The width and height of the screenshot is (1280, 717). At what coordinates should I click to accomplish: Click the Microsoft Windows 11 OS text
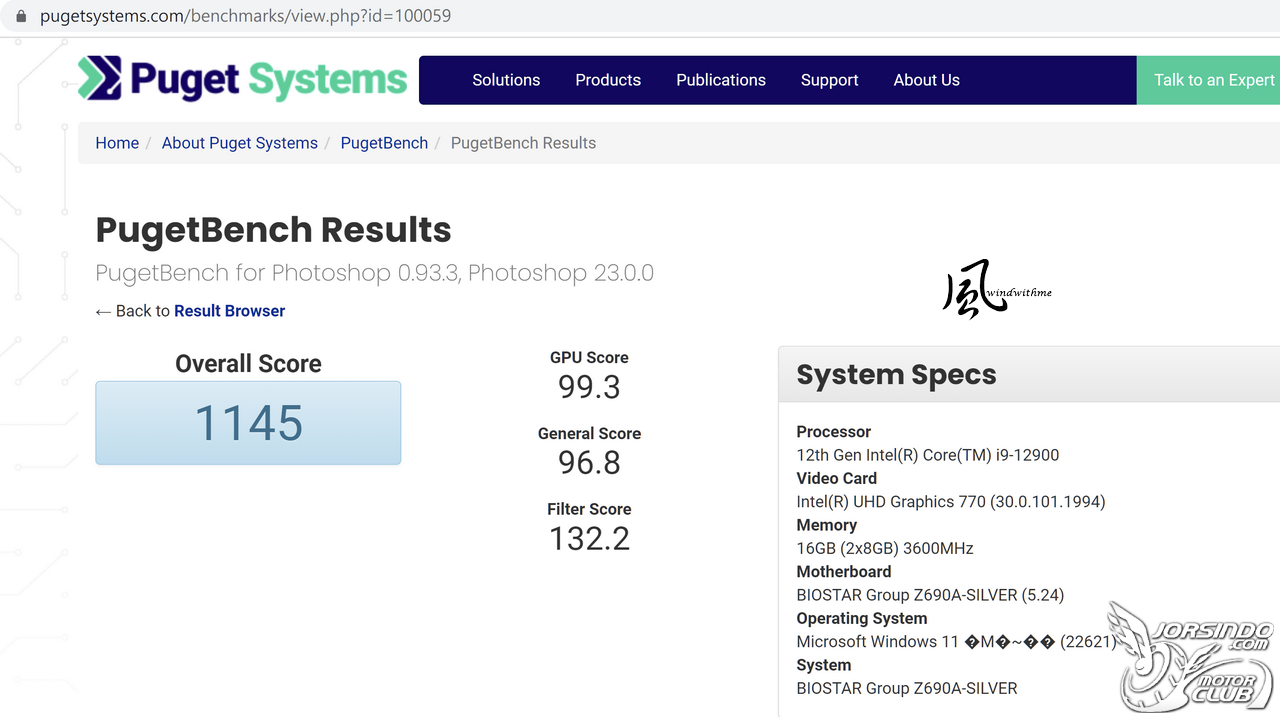point(956,642)
